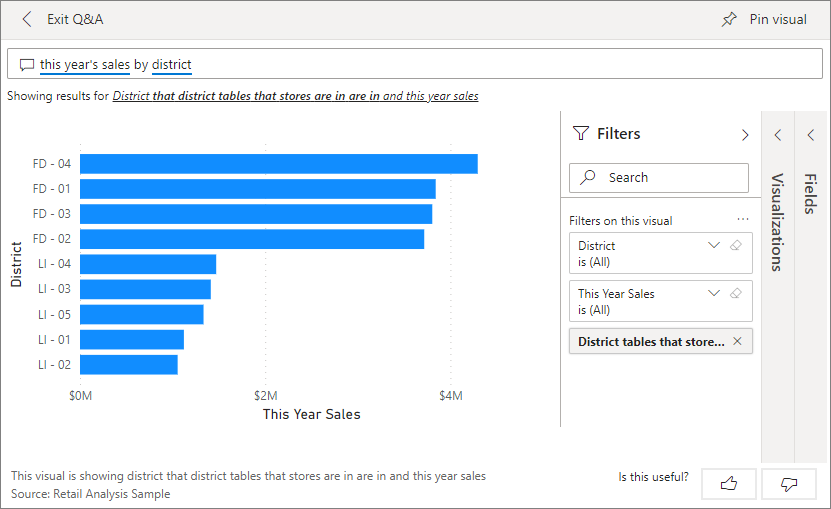Expand the This Year Sales filter card

[x=714, y=294]
